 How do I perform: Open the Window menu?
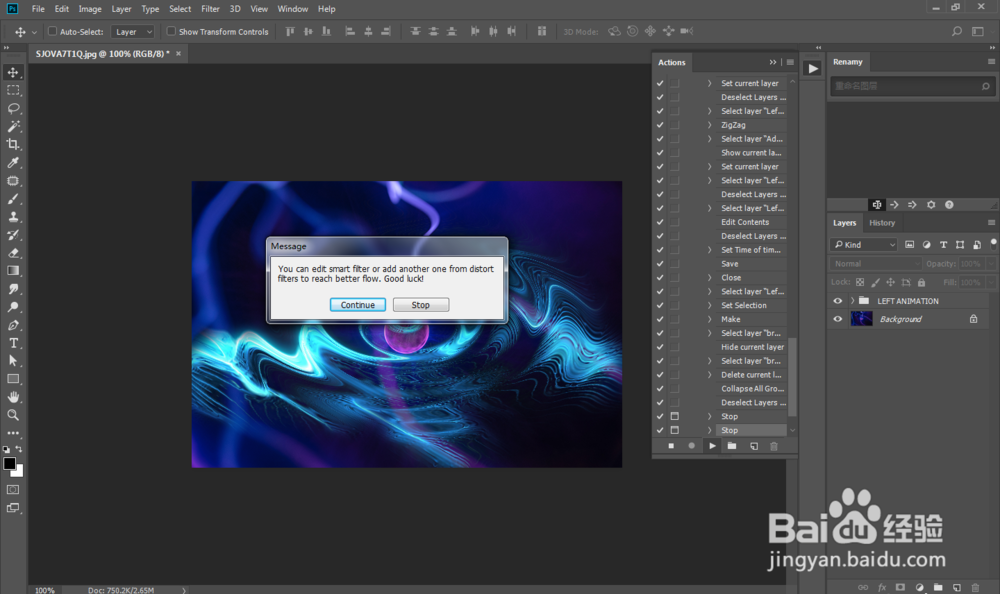293,9
